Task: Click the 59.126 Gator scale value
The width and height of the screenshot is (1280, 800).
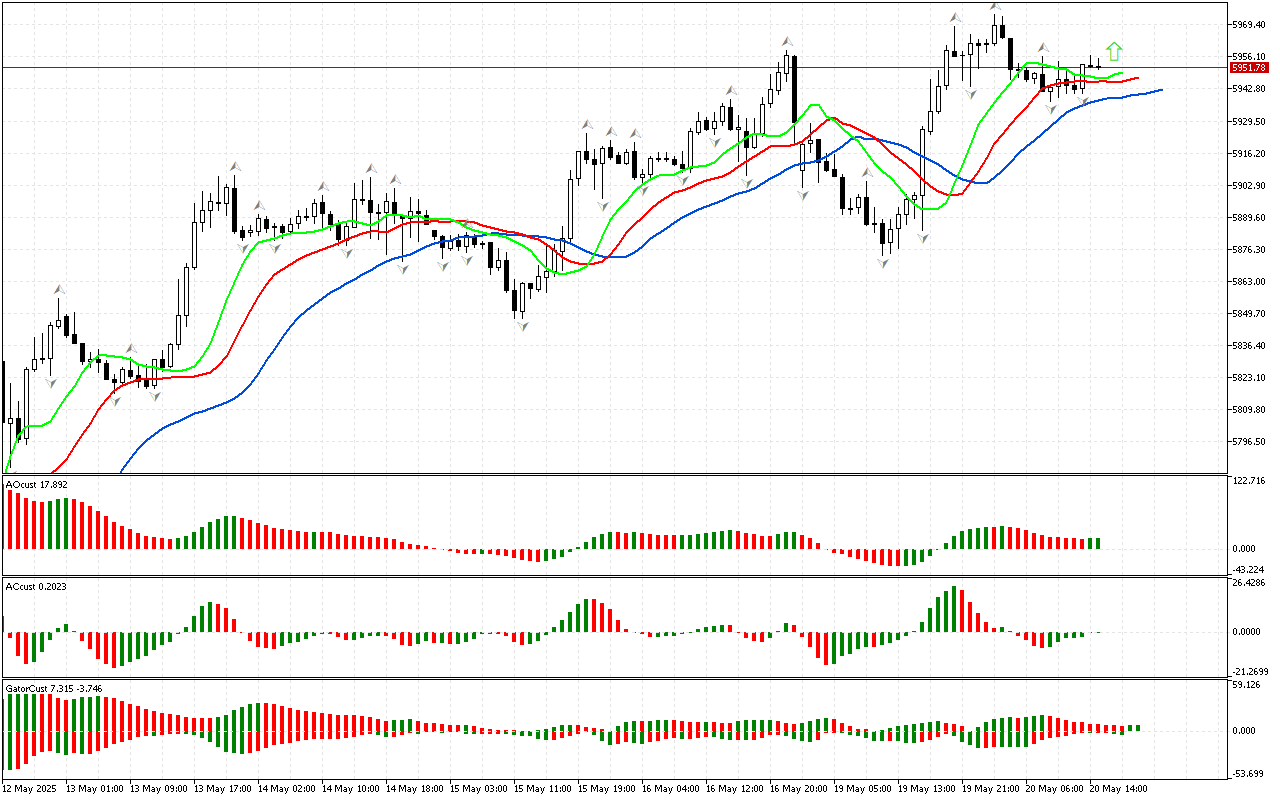Action: 1249,686
